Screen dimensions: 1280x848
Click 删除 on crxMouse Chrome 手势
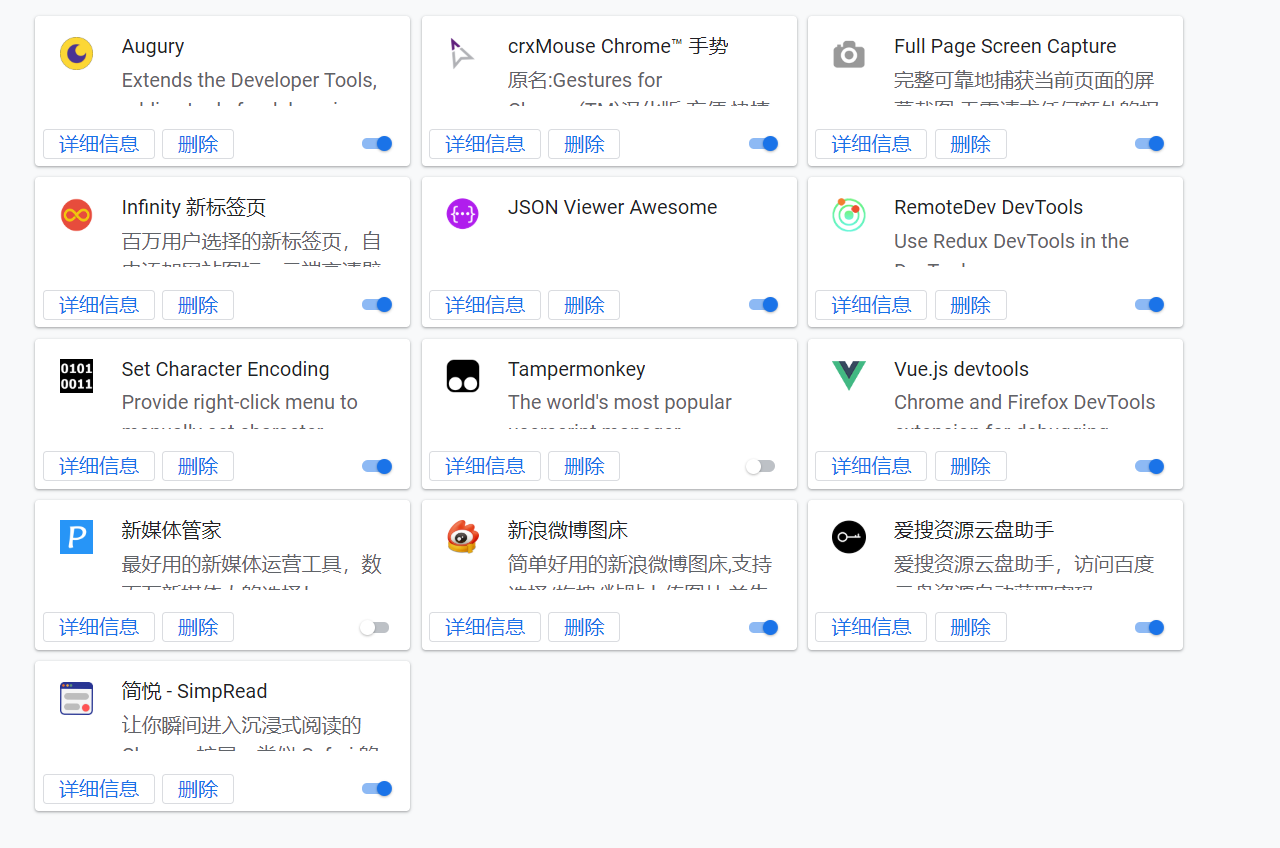(583, 143)
